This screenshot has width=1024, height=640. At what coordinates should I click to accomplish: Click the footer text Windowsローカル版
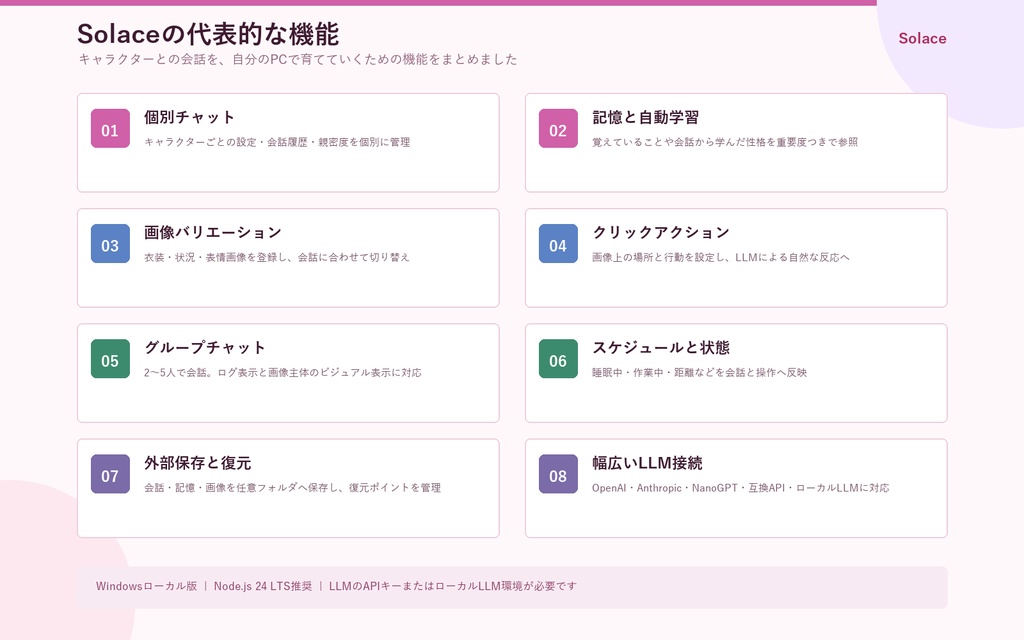click(x=146, y=586)
